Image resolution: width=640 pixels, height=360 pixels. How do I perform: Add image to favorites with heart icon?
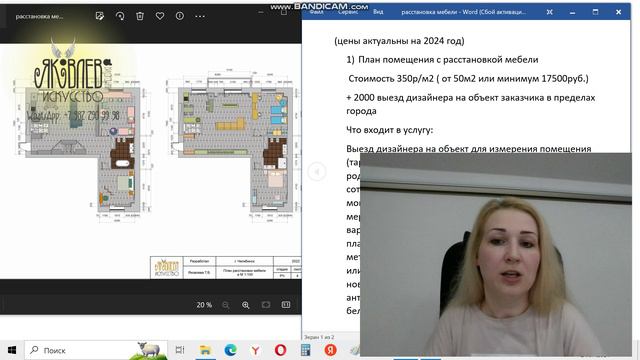(160, 16)
